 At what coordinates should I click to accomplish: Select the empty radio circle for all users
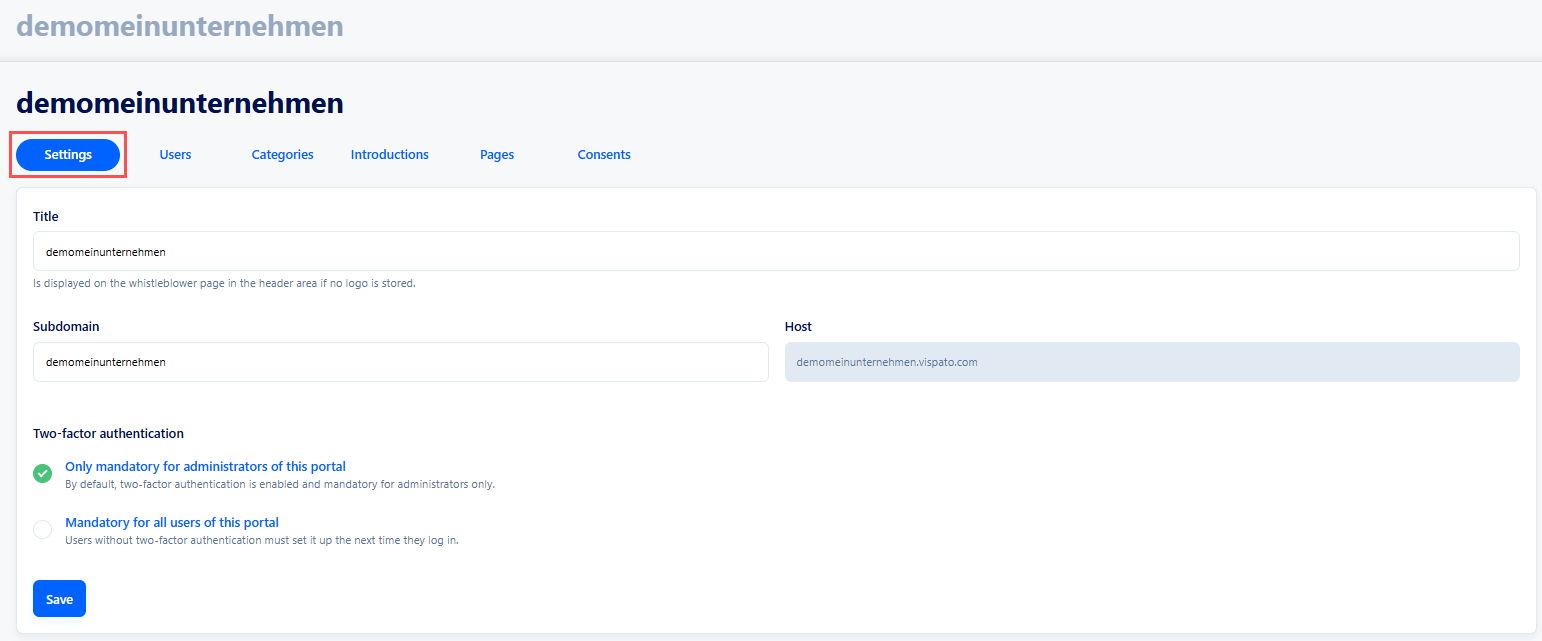[42, 530]
